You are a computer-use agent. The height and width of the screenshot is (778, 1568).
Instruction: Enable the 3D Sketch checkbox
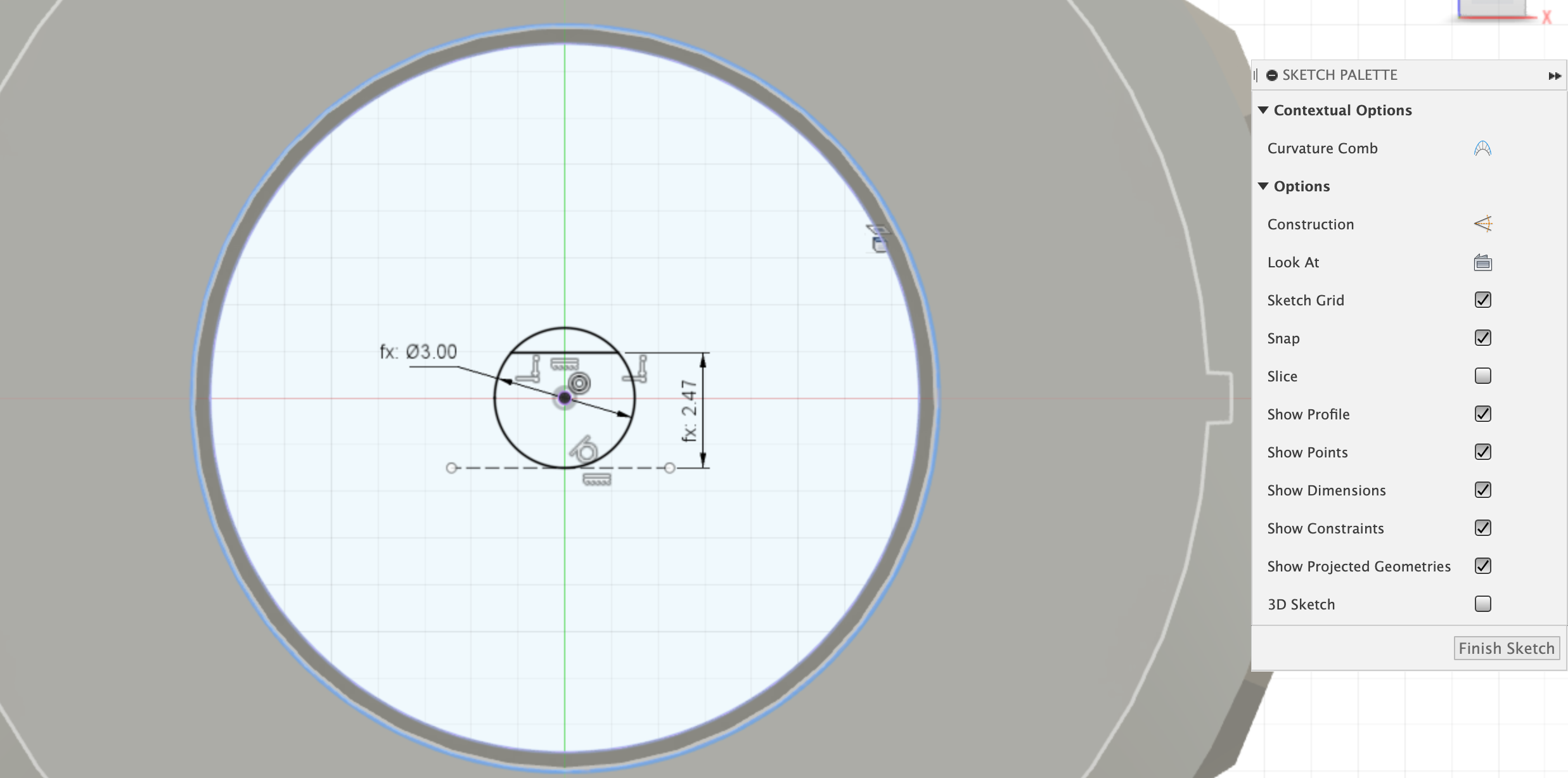pyautogui.click(x=1483, y=604)
